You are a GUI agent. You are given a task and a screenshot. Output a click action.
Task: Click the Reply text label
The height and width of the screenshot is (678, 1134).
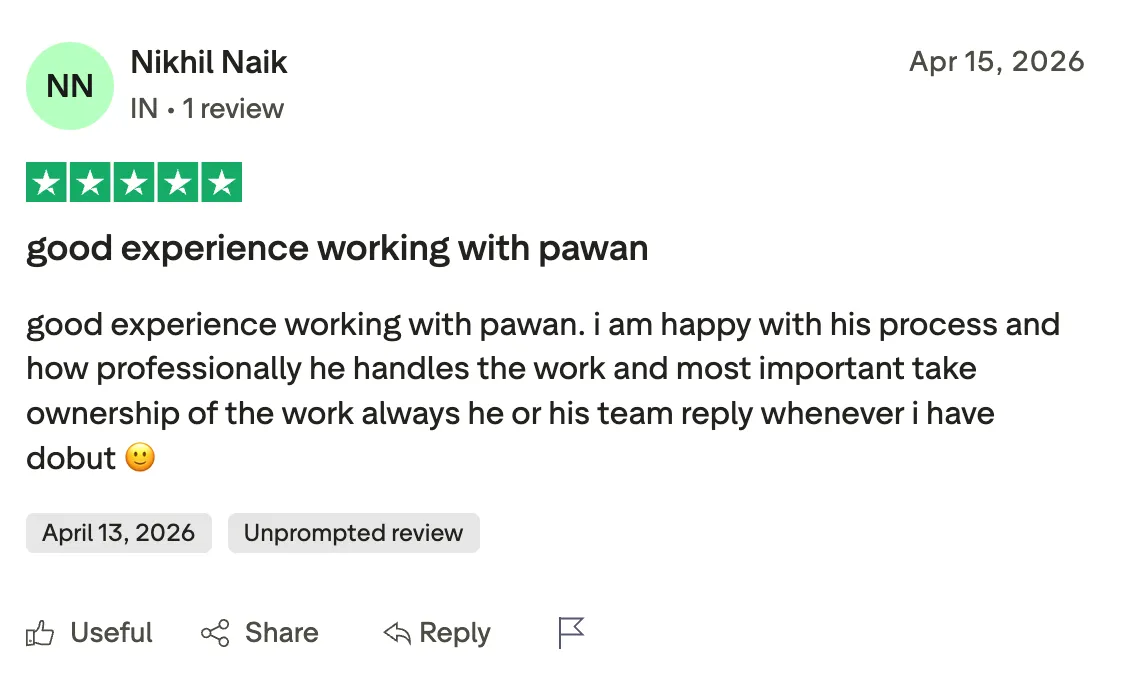(455, 633)
